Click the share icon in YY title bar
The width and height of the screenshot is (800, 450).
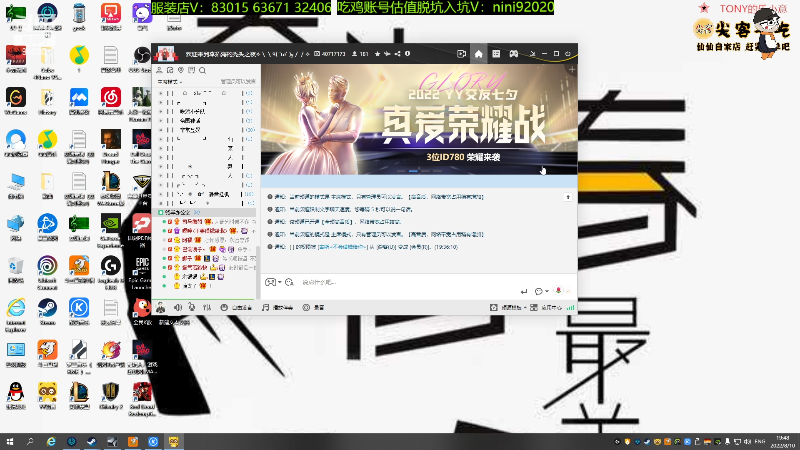(397, 54)
